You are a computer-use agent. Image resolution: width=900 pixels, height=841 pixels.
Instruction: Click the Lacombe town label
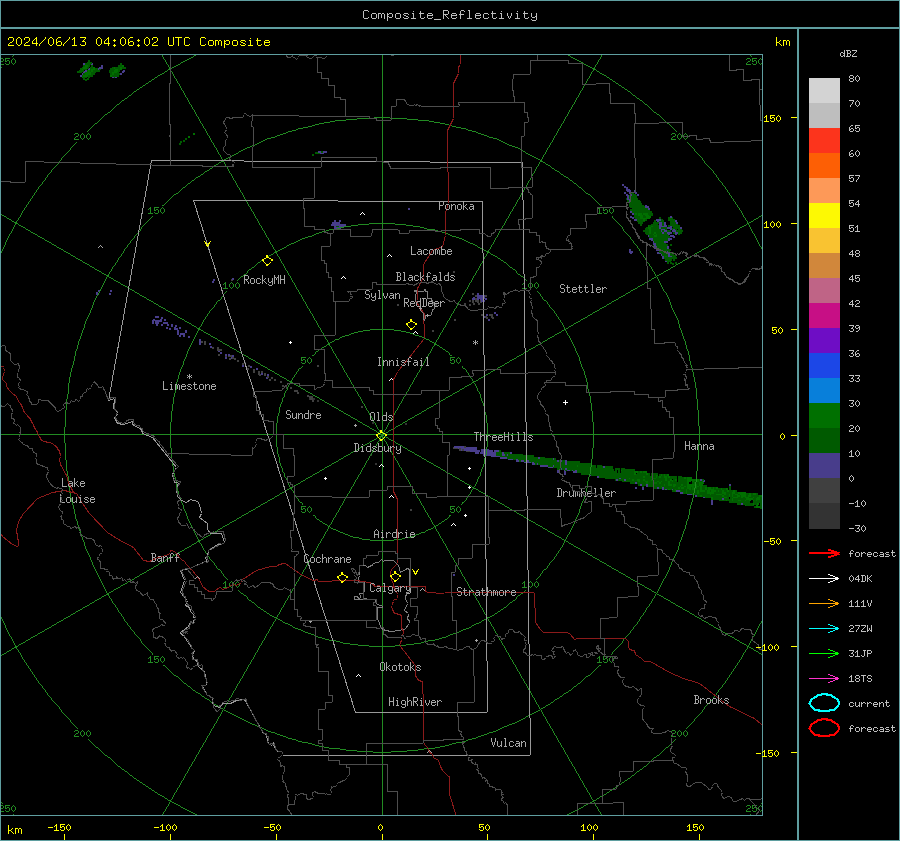431,251
